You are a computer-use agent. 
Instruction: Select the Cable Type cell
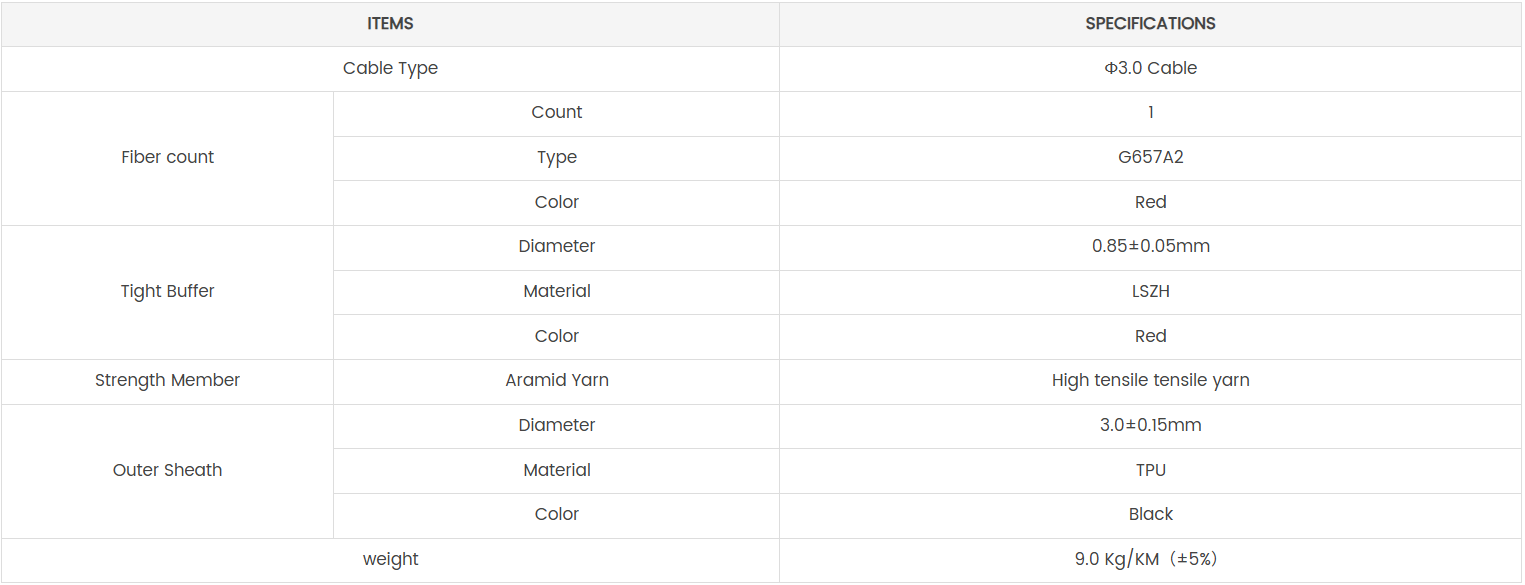click(390, 69)
